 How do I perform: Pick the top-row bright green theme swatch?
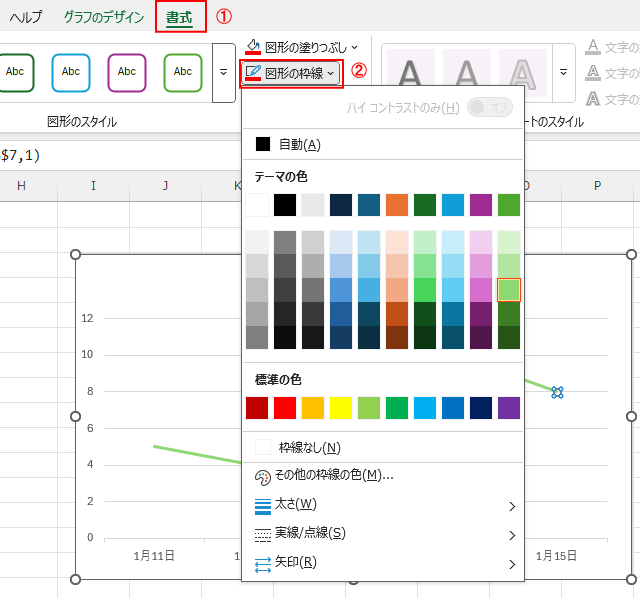tap(509, 205)
